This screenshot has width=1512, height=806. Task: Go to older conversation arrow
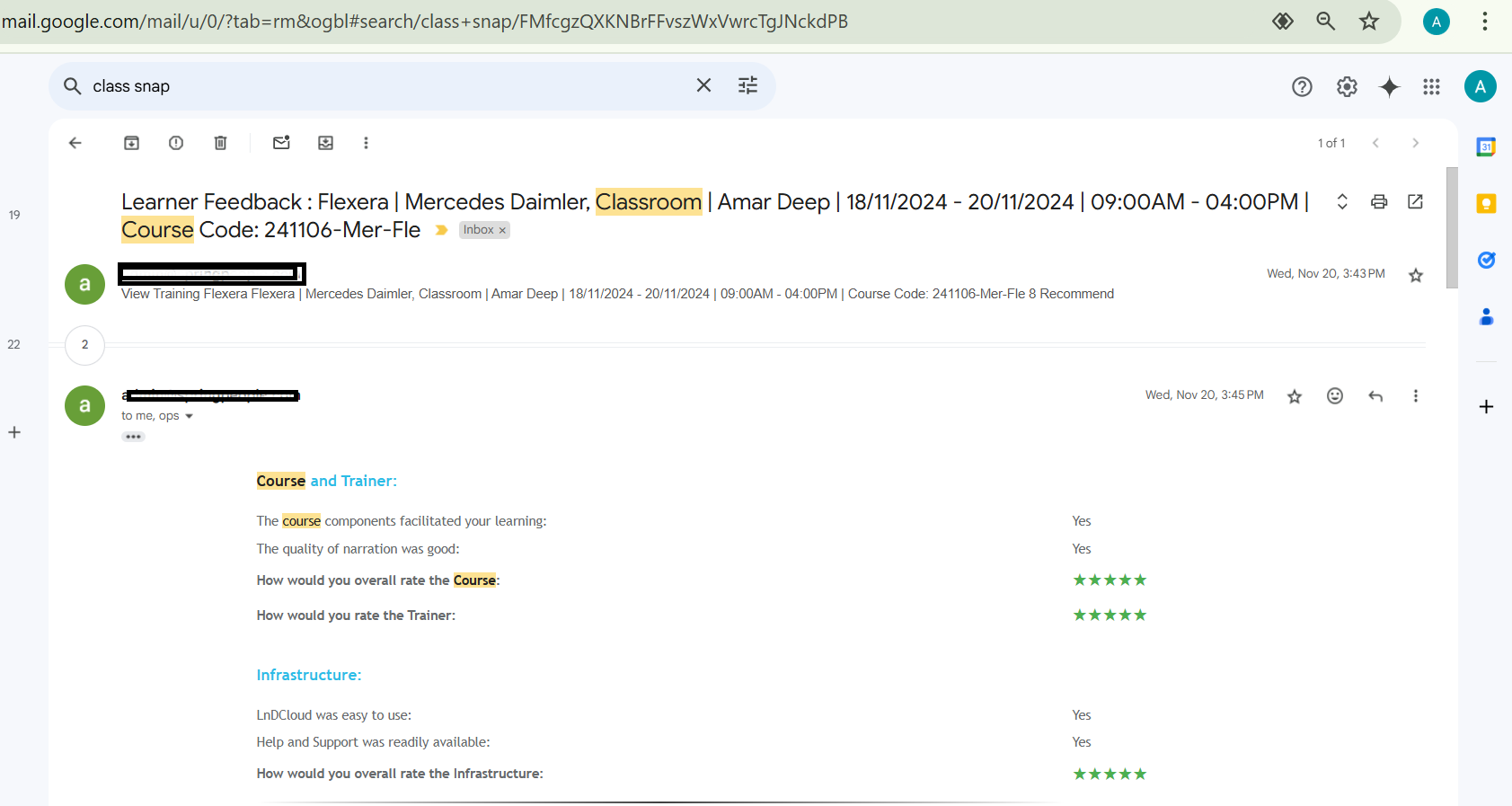[x=1416, y=143]
